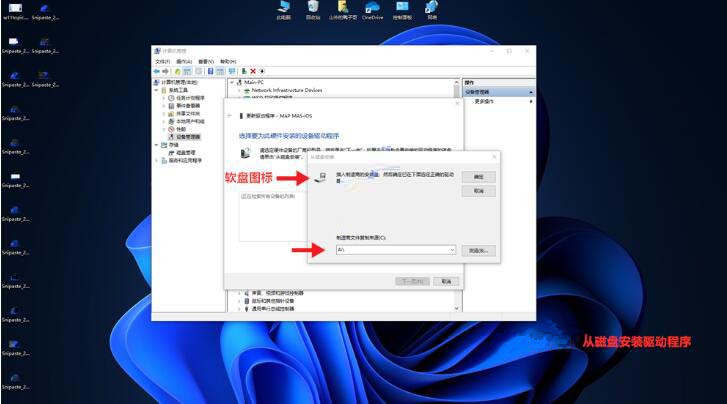
Task: Open the OneDrive desktop shortcut
Action: click(x=372, y=10)
